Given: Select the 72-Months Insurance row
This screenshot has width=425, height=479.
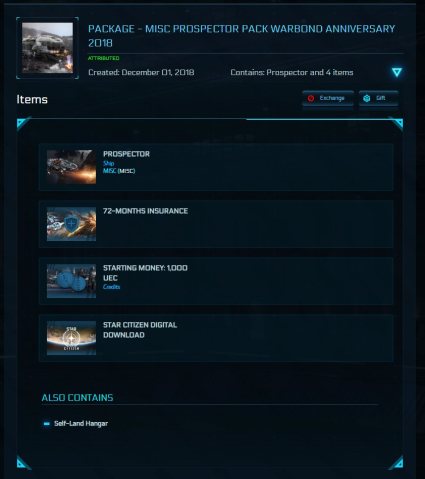Looking at the screenshot, I should point(216,224).
